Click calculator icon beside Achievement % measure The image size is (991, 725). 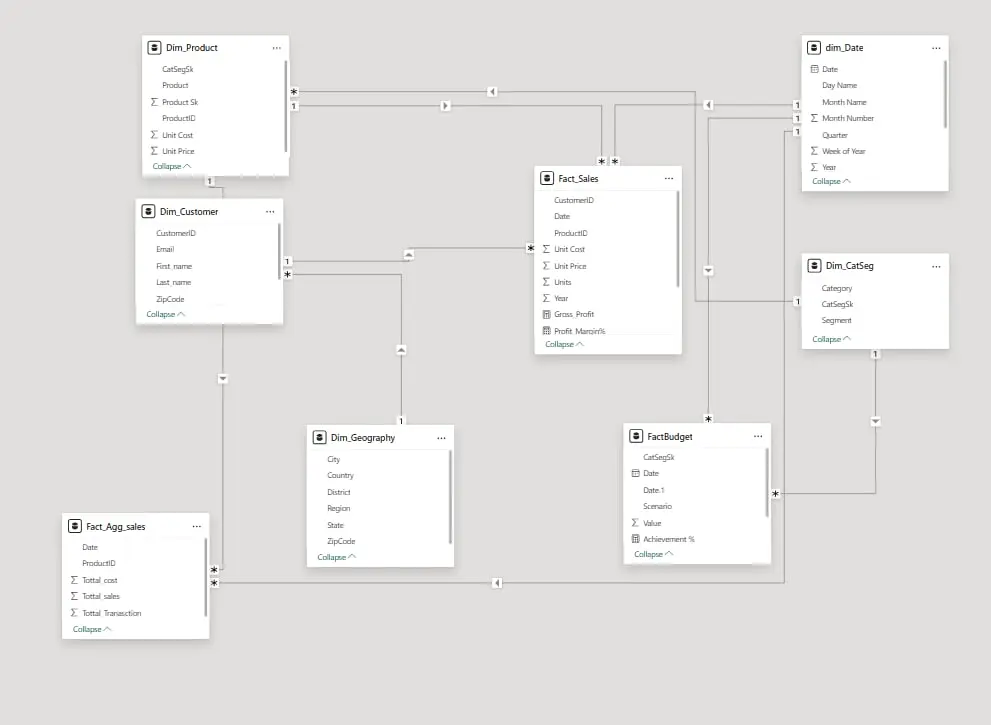pos(636,539)
